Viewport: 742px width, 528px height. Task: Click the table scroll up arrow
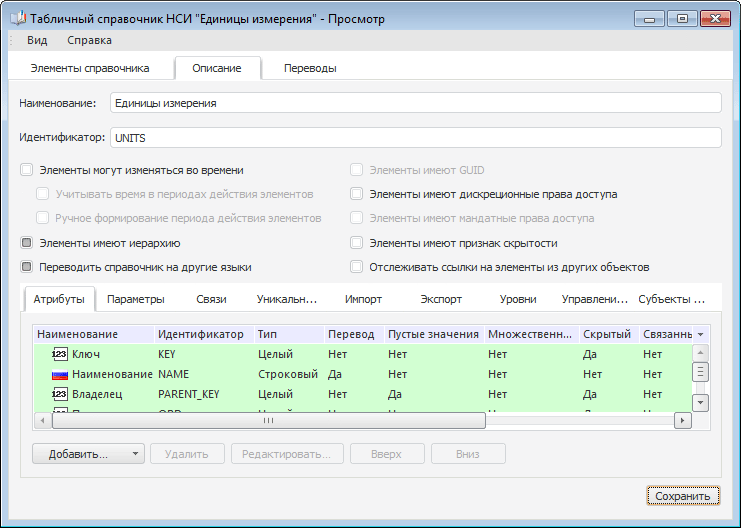pyautogui.click(x=700, y=352)
